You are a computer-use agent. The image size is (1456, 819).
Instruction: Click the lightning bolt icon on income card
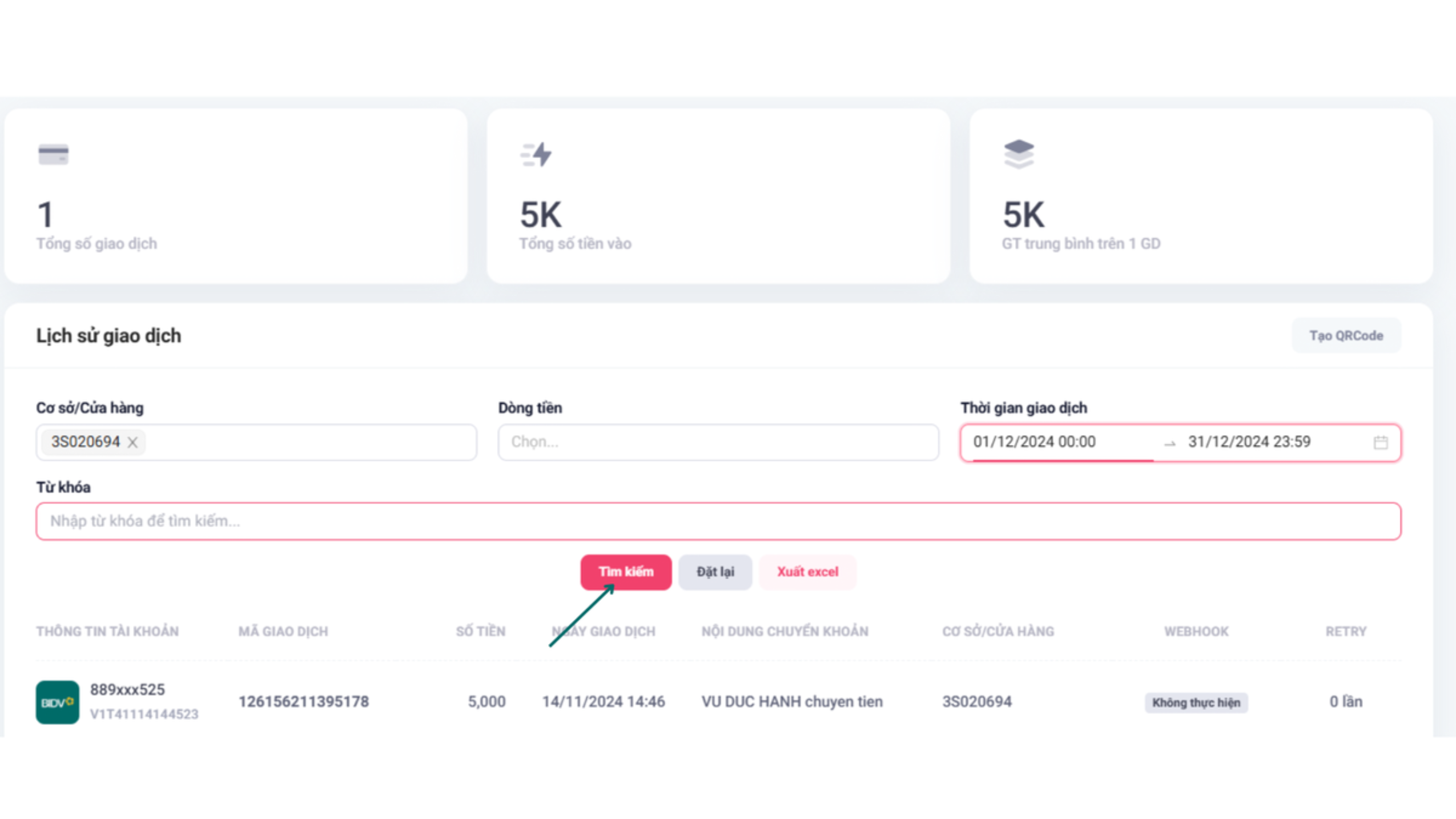[537, 155]
